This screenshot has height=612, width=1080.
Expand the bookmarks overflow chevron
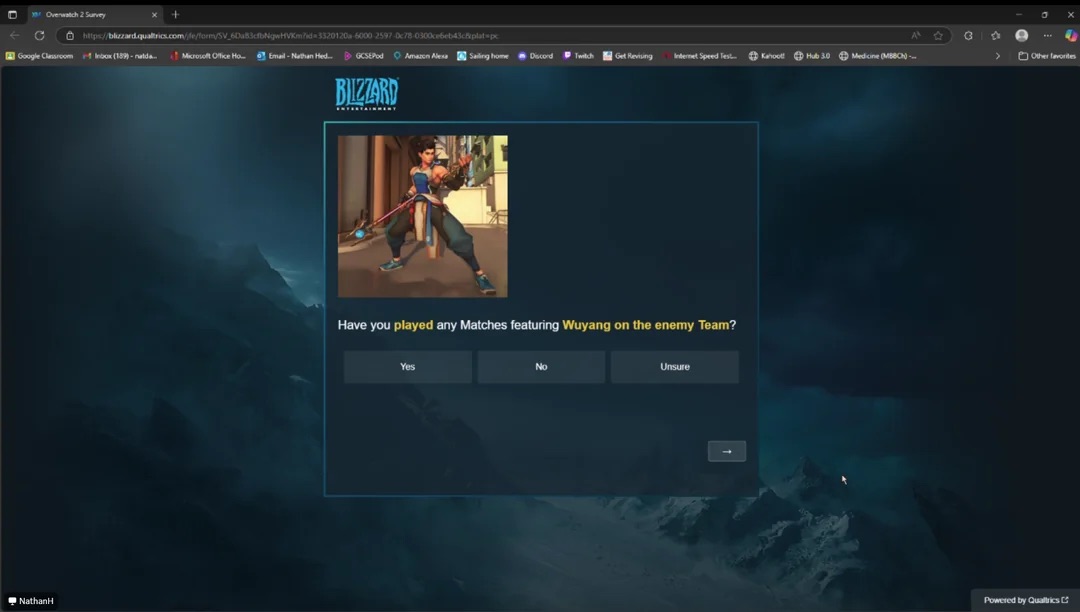997,56
